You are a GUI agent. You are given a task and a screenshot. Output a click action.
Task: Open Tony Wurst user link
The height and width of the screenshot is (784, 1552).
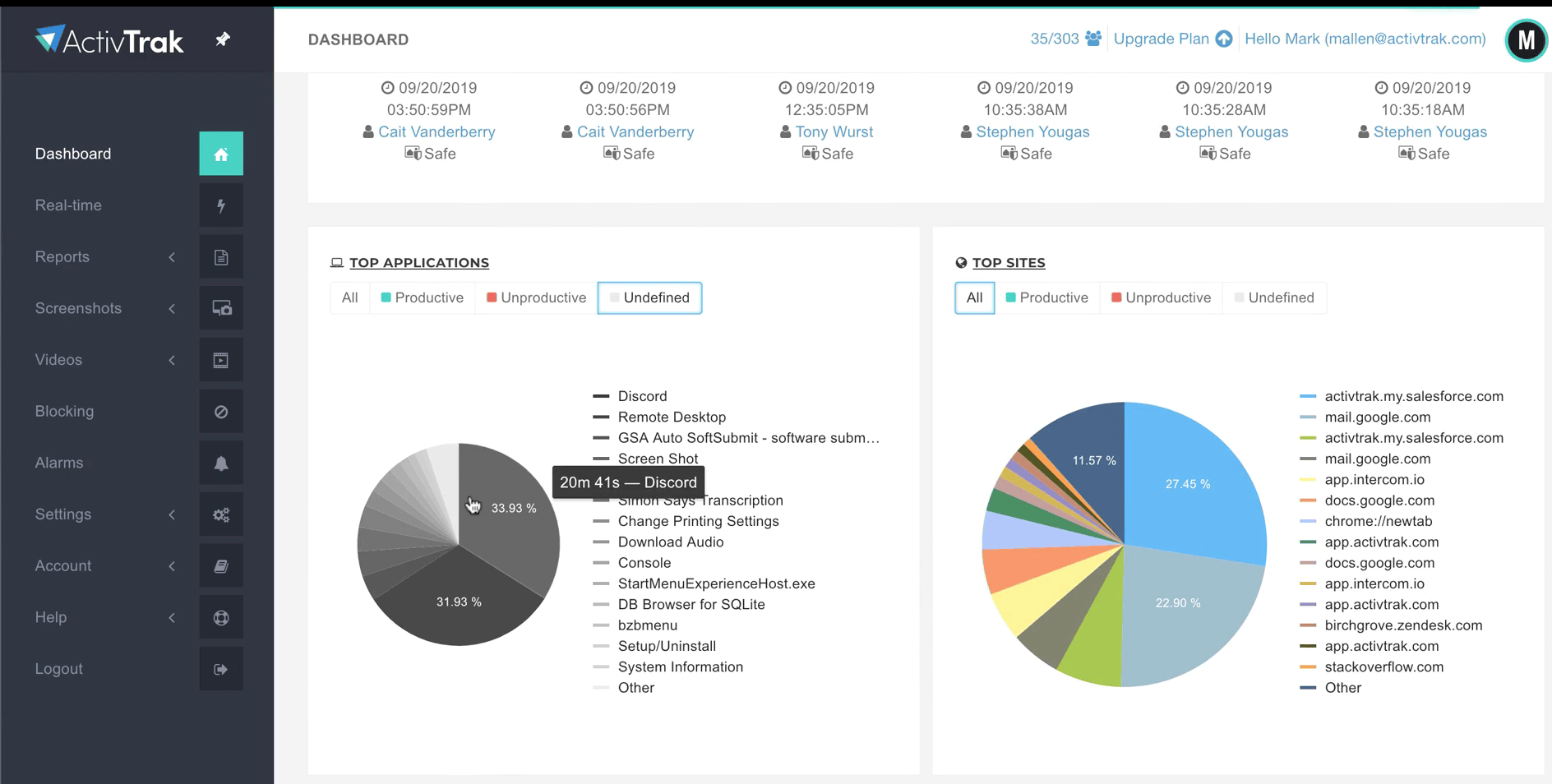(834, 131)
